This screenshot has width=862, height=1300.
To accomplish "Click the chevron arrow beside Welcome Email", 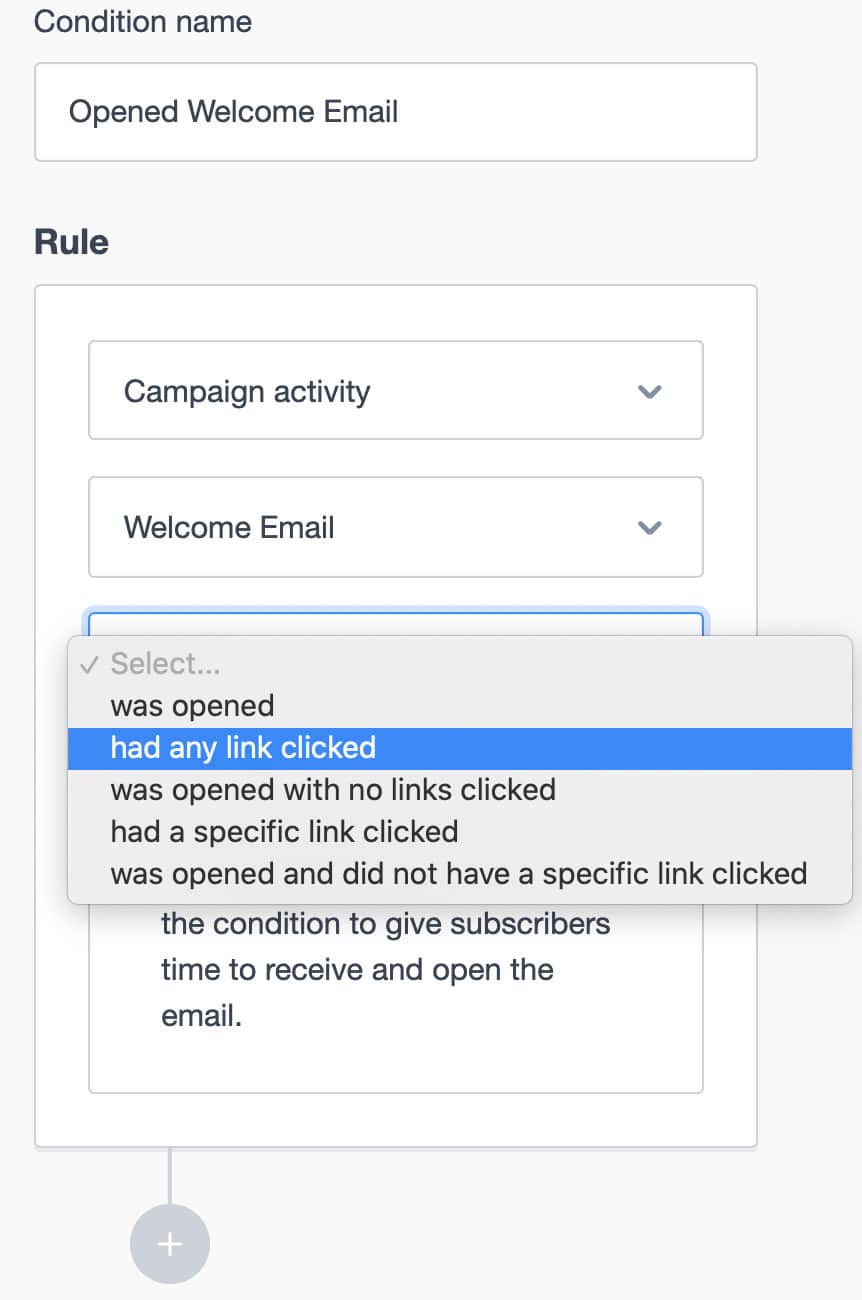I will point(650,527).
